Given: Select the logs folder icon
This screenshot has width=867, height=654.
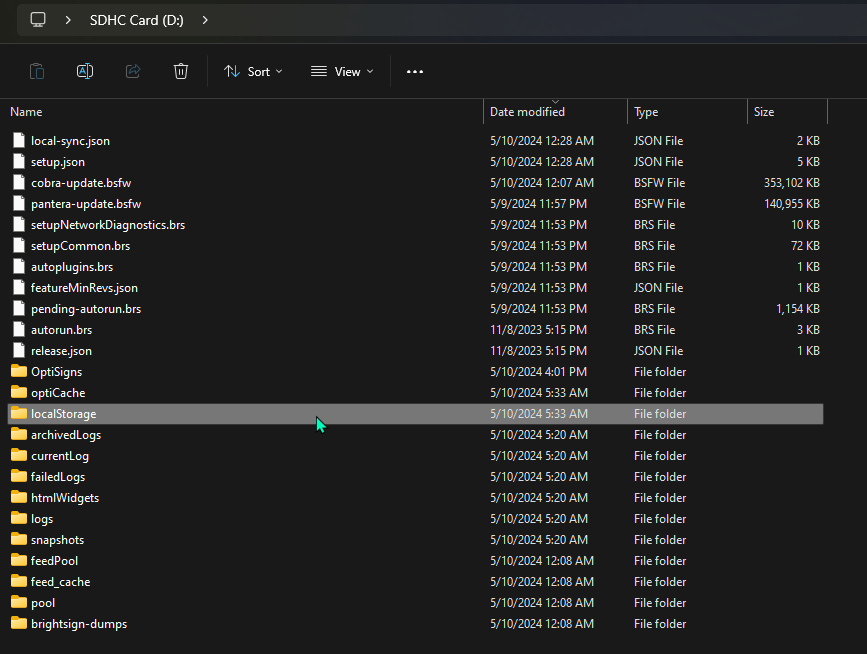Looking at the screenshot, I should point(19,518).
